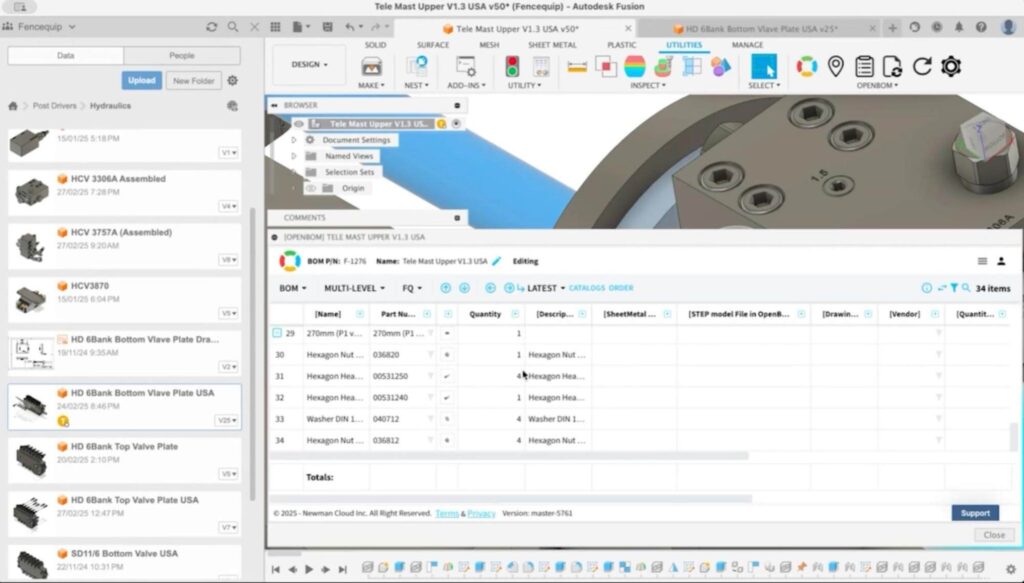Open the BOM hamburger menu
Image resolution: width=1024 pixels, height=583 pixels.
[982, 261]
